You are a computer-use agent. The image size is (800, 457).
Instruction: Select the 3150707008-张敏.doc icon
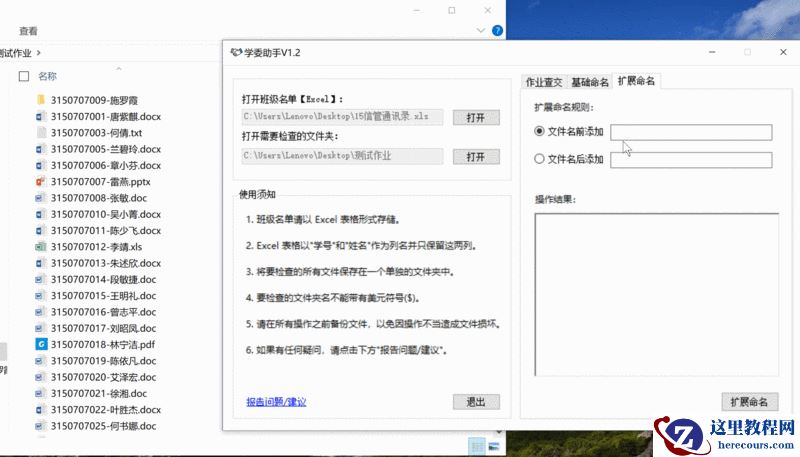coord(41,198)
